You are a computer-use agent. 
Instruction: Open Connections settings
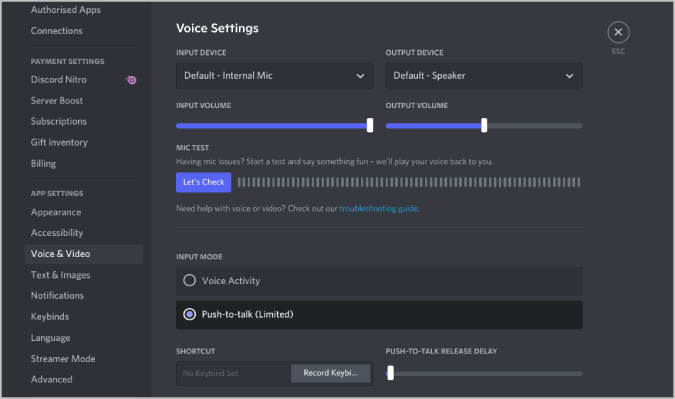(x=56, y=31)
